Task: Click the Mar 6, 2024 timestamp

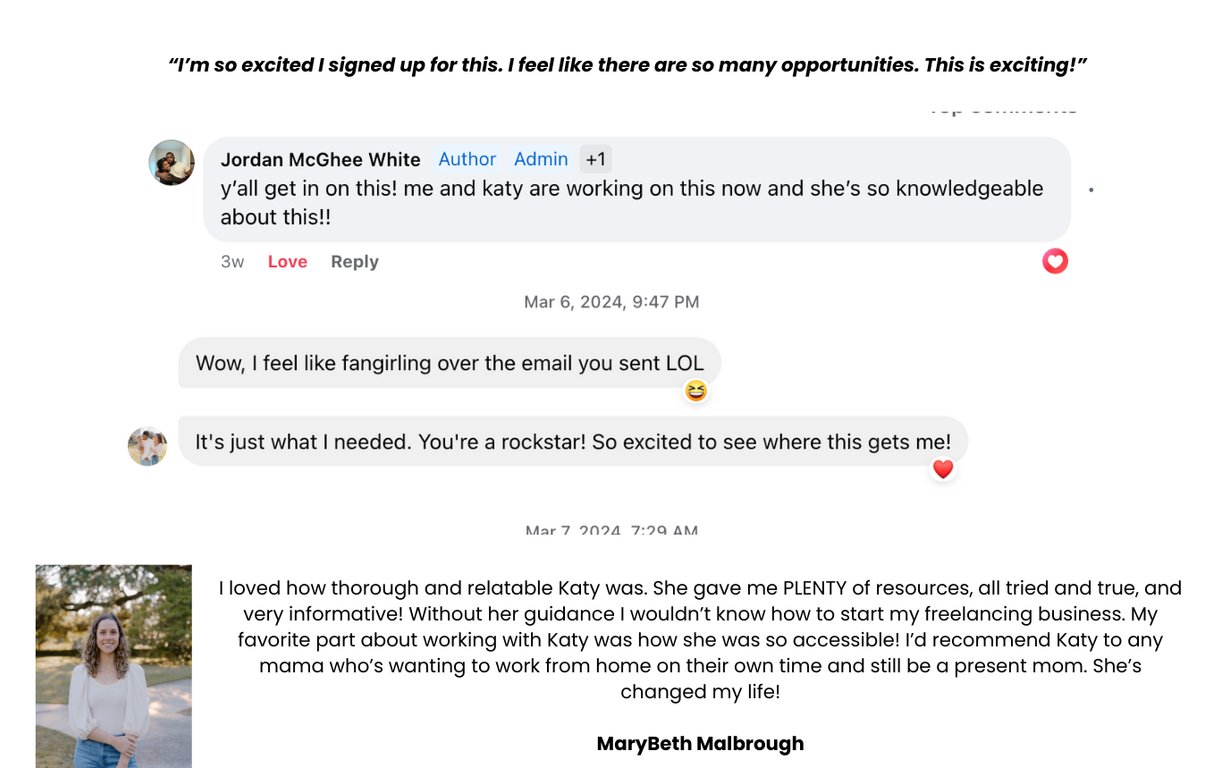Action: (612, 302)
